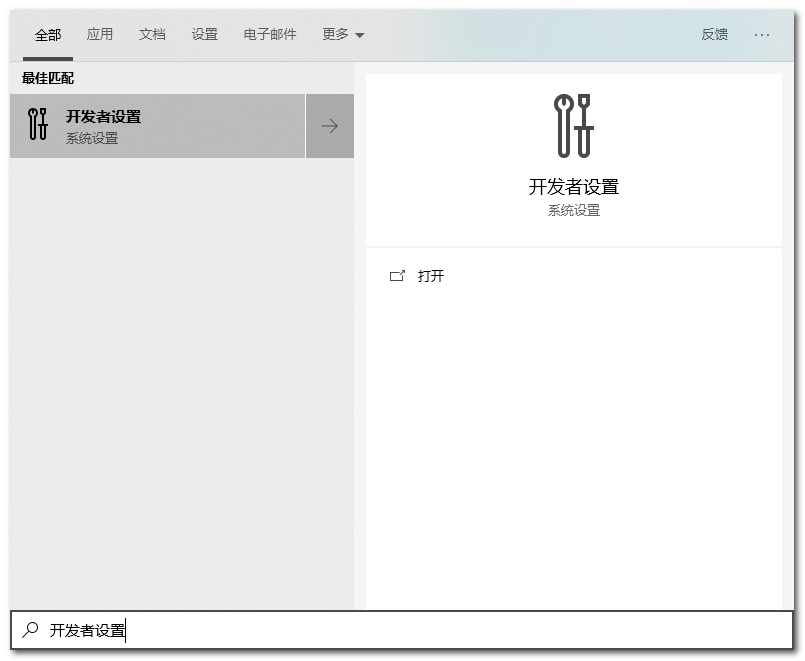Image resolution: width=805 pixels, height=661 pixels.
Task: Switch to the 应用 tab
Action: pos(100,34)
